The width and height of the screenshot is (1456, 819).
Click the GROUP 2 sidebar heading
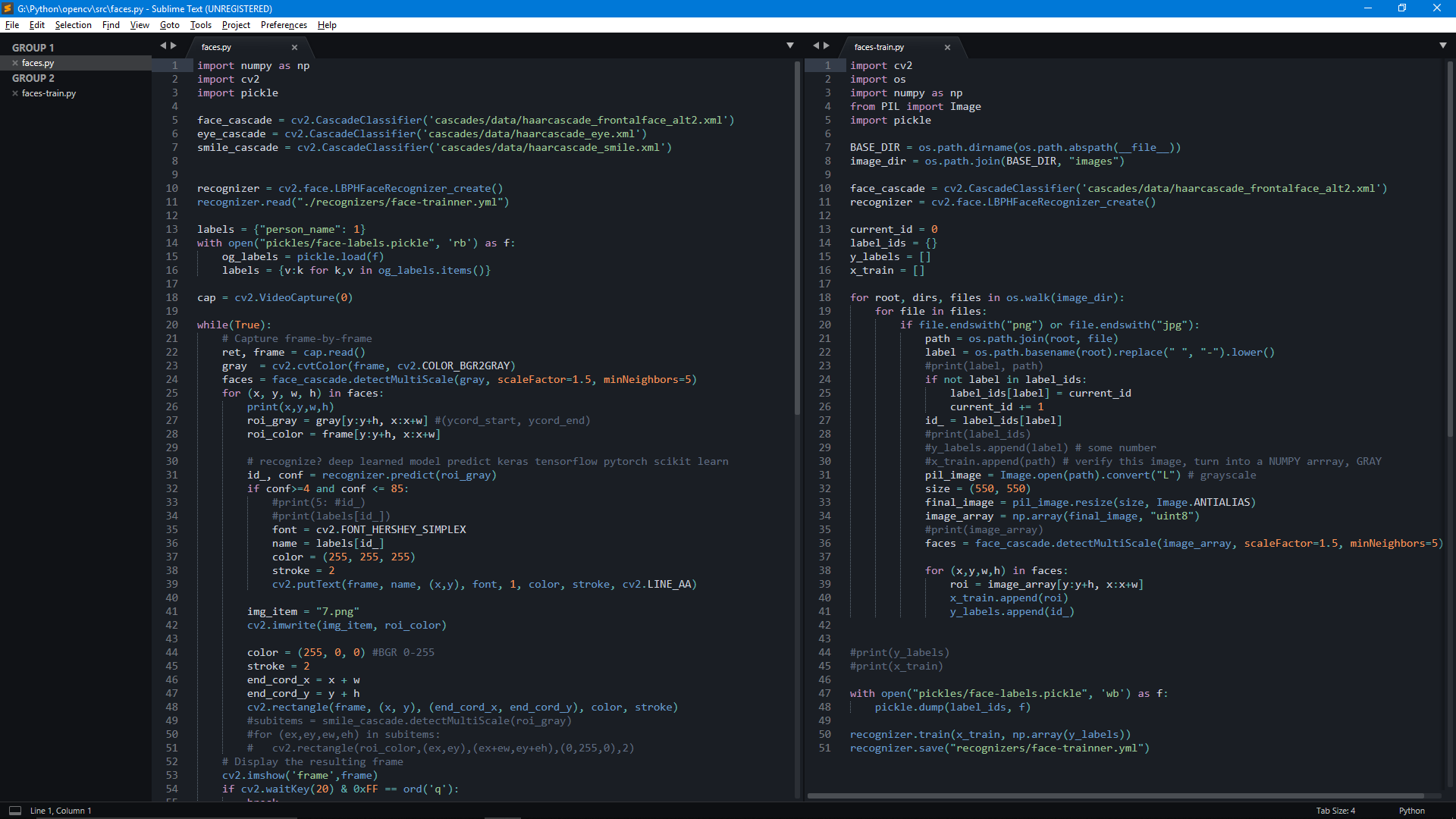coord(33,78)
